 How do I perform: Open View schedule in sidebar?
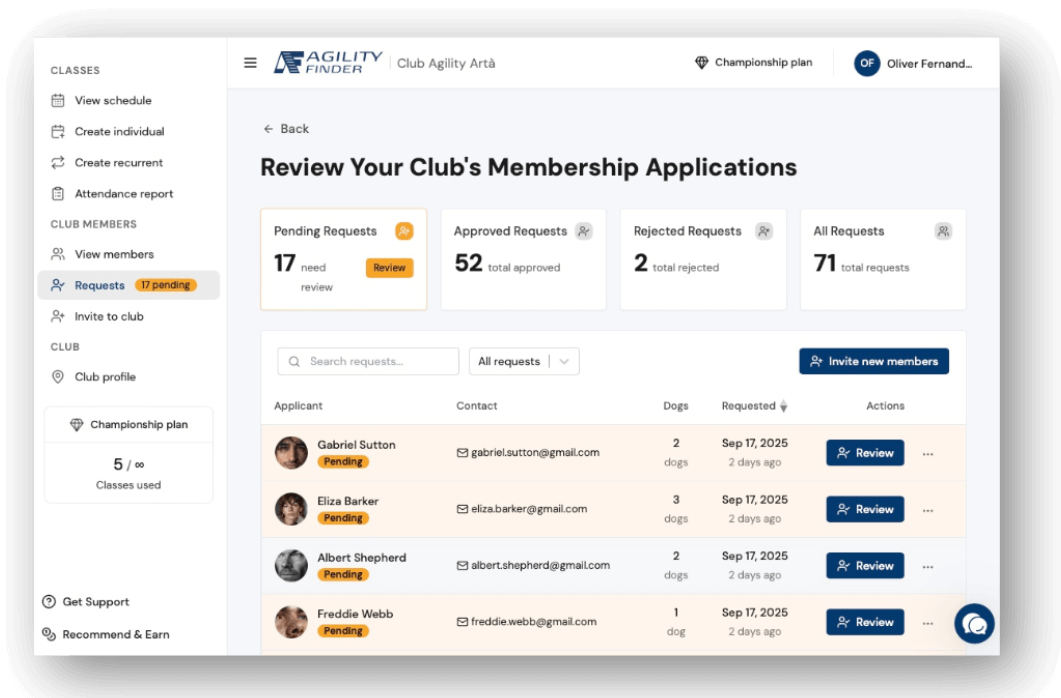129,100
